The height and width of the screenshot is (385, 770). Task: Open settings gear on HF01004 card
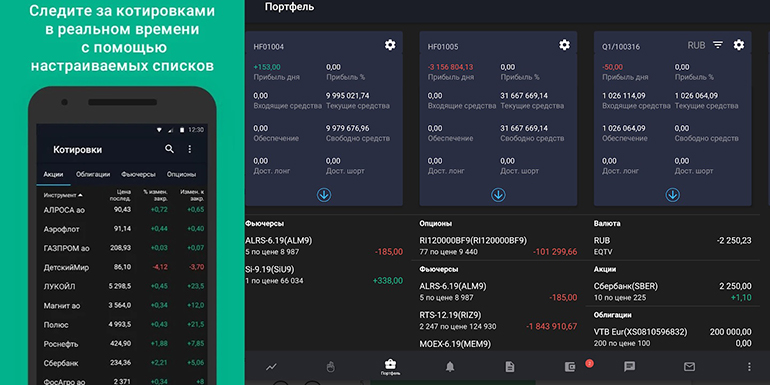(x=390, y=45)
